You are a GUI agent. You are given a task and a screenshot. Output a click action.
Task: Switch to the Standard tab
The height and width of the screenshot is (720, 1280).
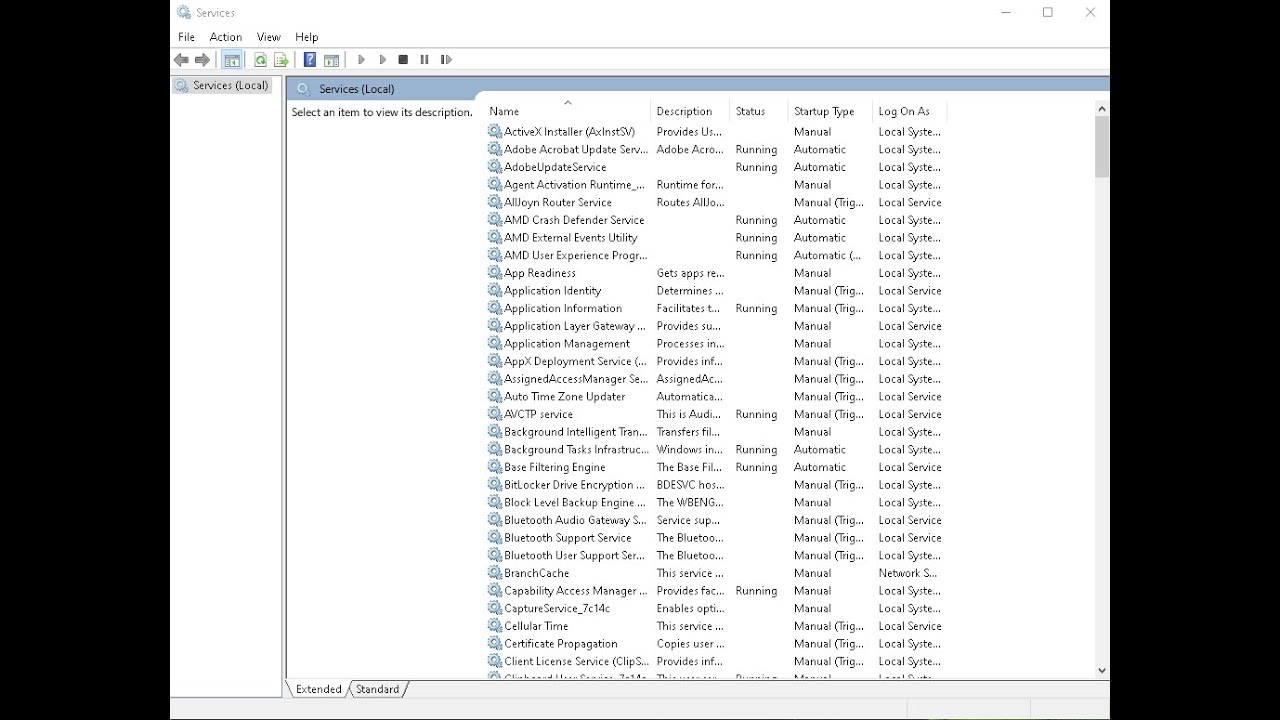tap(377, 689)
